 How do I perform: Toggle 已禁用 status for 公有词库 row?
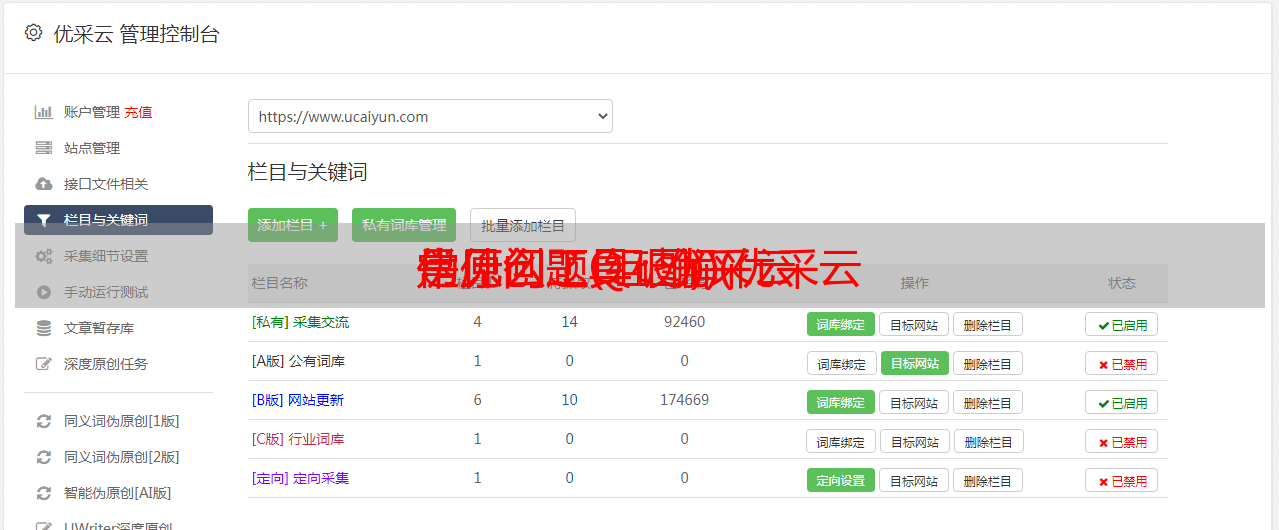pos(1121,363)
